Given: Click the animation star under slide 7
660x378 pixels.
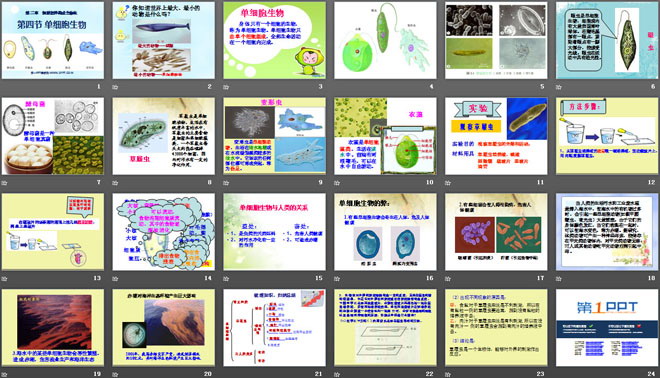Looking at the screenshot, I should [x=5, y=183].
